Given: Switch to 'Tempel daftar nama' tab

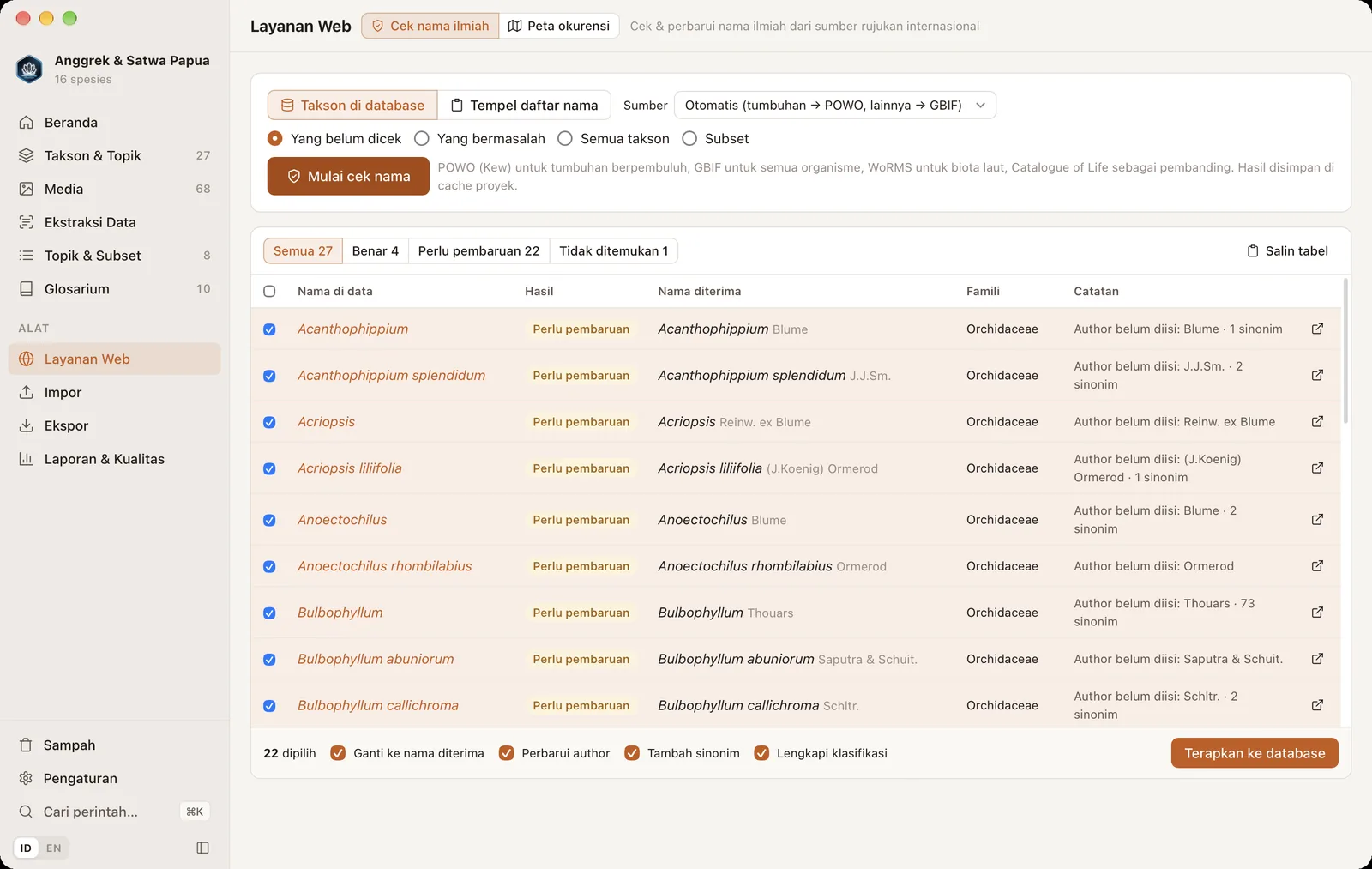Looking at the screenshot, I should [524, 105].
